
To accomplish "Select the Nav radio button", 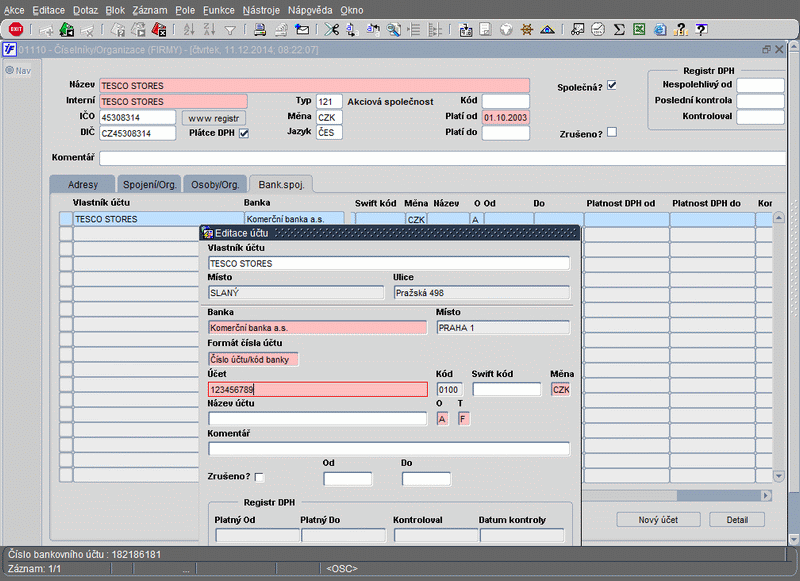I will pos(9,70).
